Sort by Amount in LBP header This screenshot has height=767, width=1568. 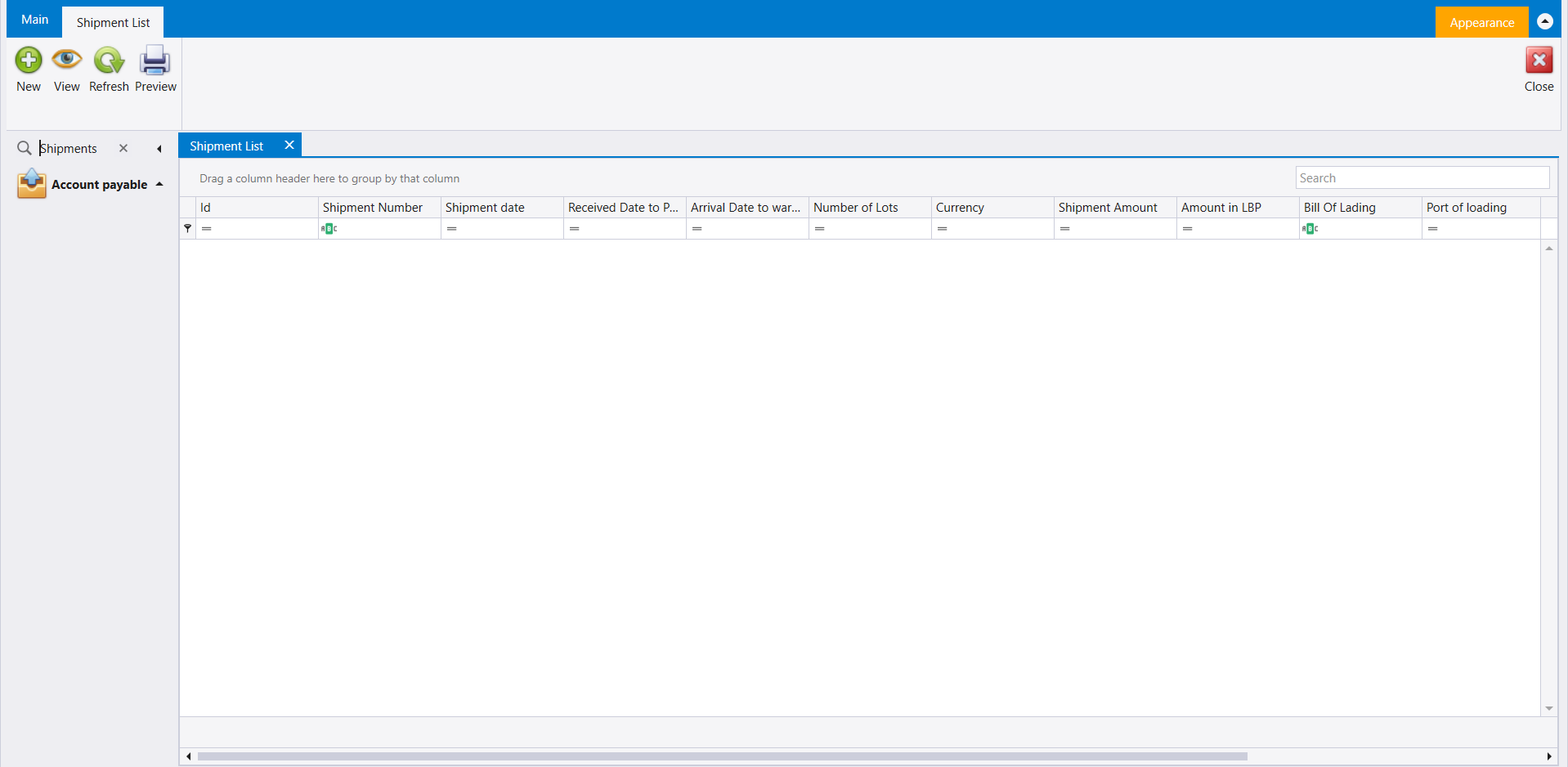(x=1238, y=208)
